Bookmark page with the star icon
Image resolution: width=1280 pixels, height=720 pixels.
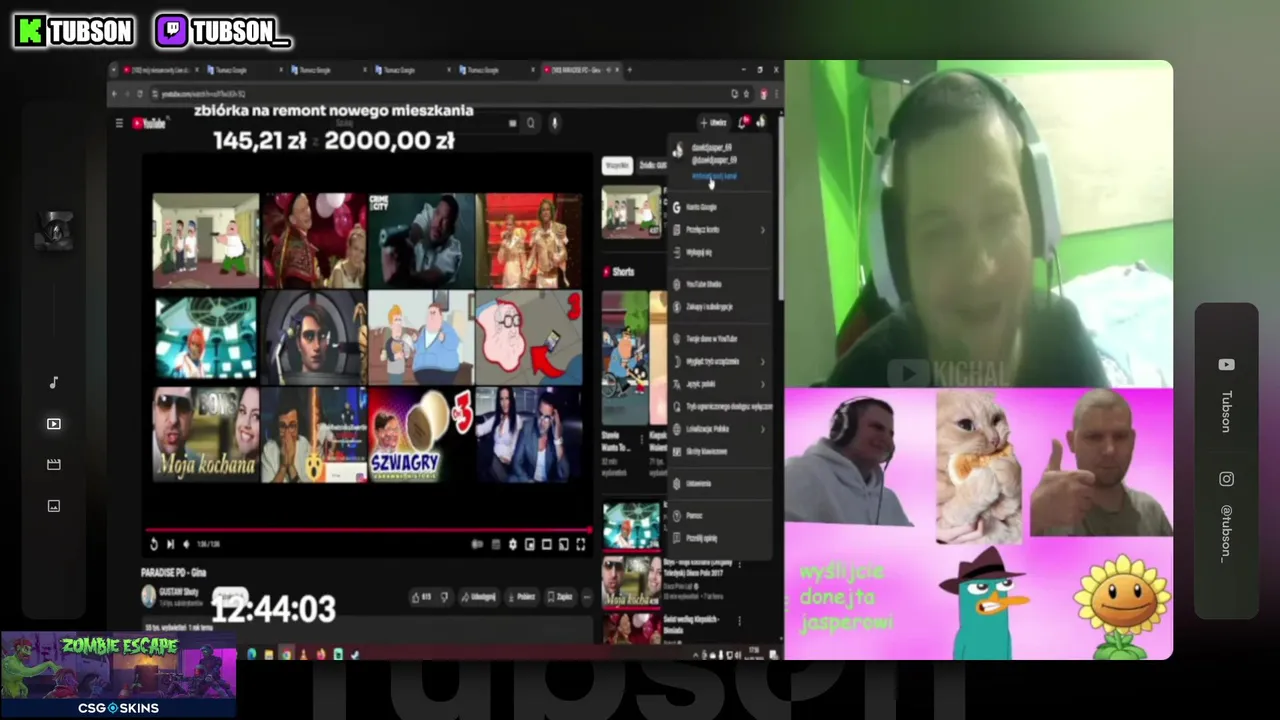pyautogui.click(x=746, y=94)
